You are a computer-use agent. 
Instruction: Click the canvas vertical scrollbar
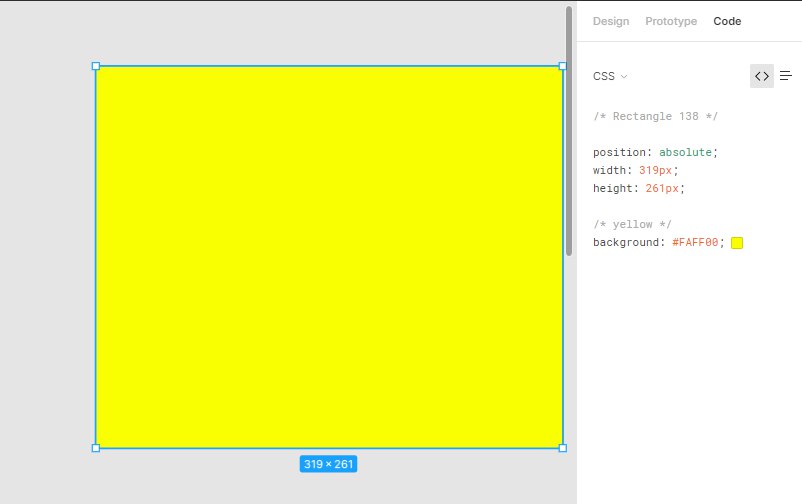[x=569, y=131]
